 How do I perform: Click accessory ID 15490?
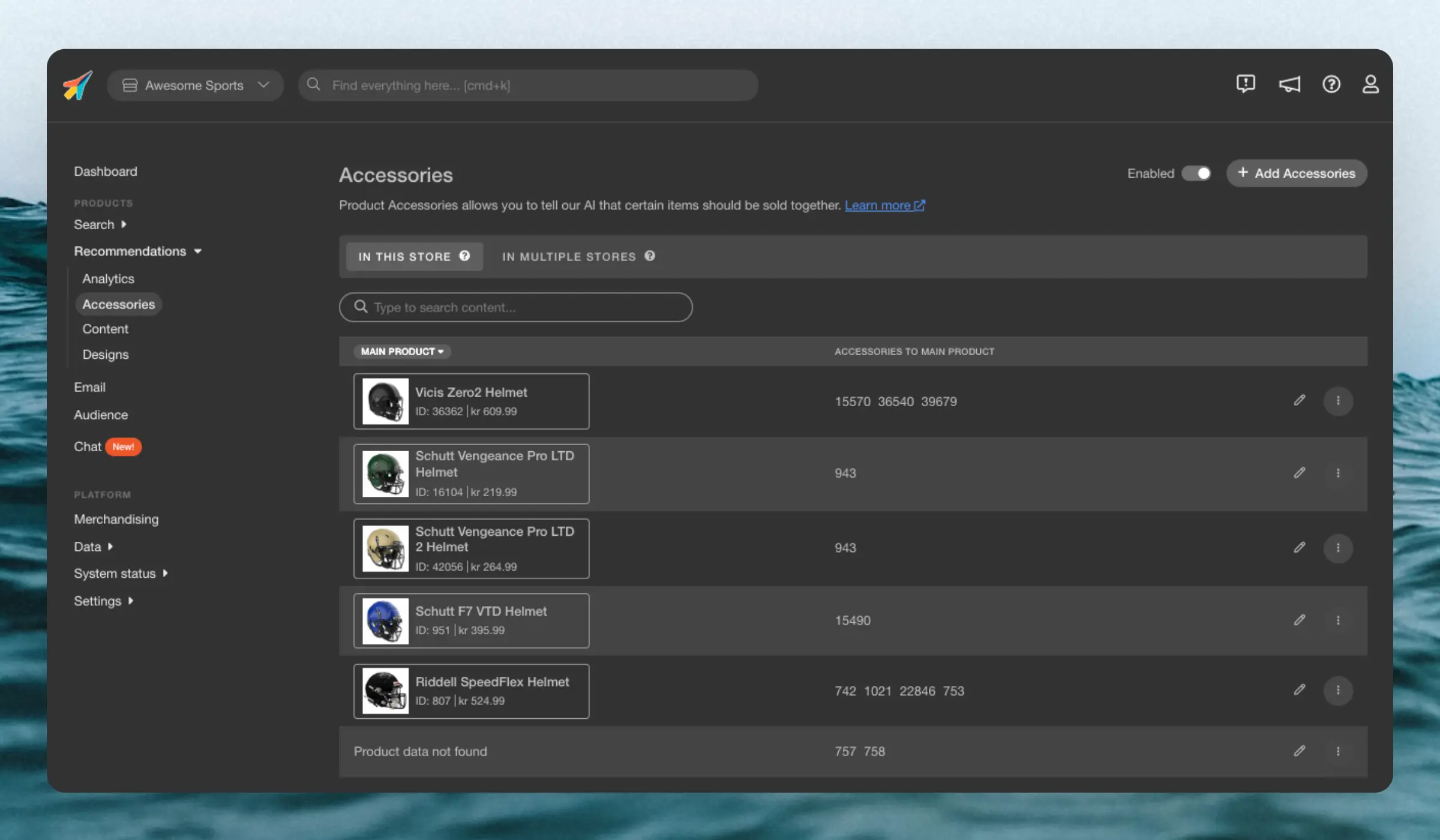853,620
